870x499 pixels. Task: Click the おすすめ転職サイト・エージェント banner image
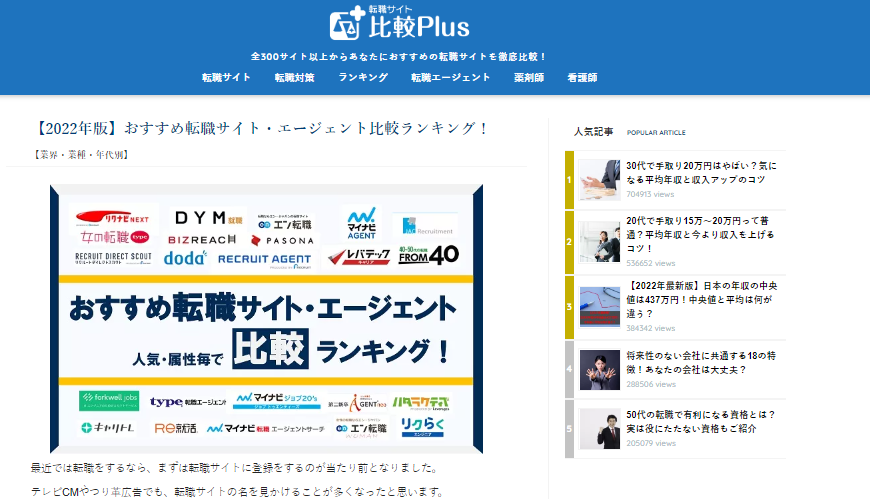266,319
